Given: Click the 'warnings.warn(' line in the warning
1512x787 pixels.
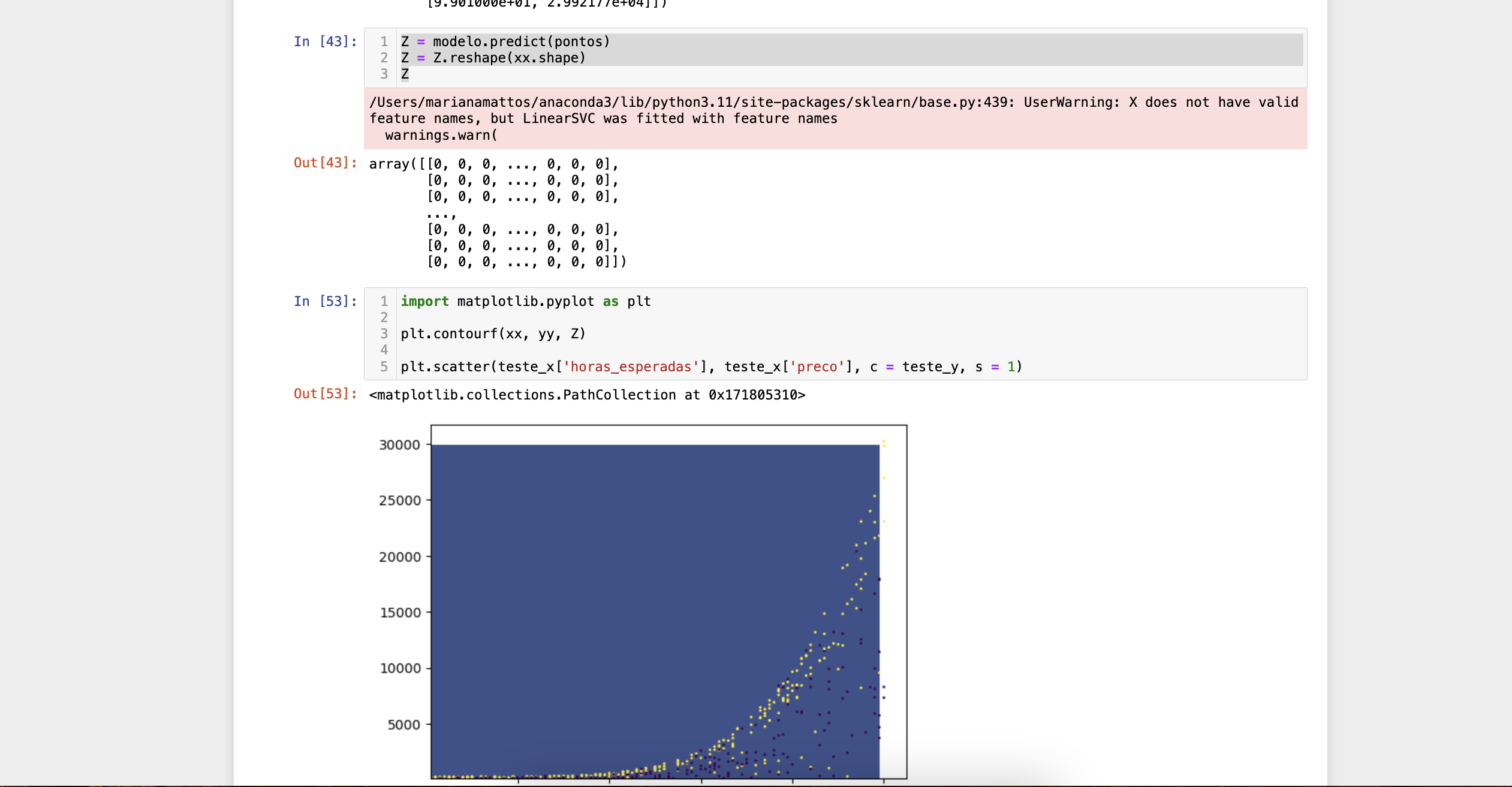Looking at the screenshot, I should pyautogui.click(x=441, y=136).
